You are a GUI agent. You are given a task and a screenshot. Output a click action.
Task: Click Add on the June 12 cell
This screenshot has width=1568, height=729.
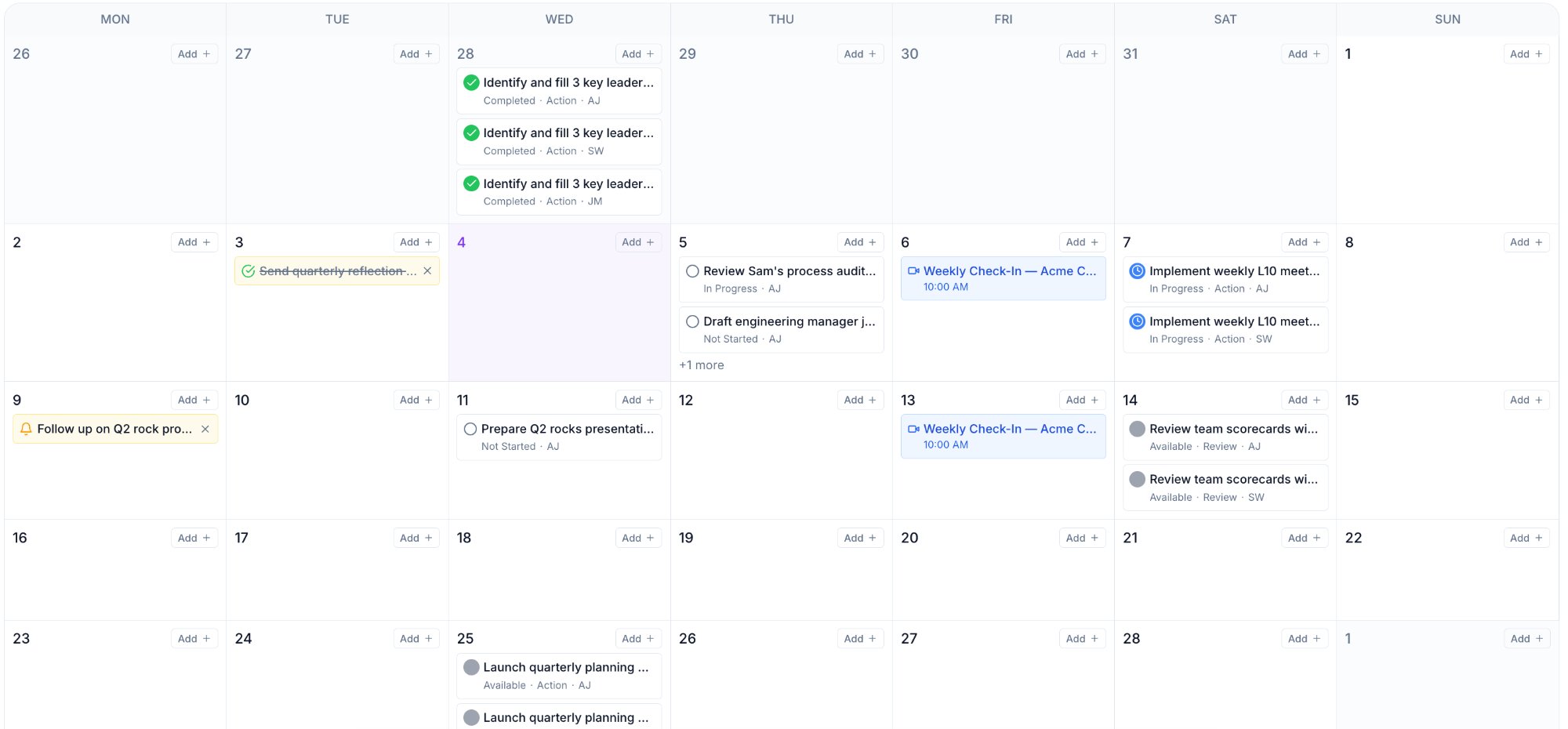coord(860,400)
